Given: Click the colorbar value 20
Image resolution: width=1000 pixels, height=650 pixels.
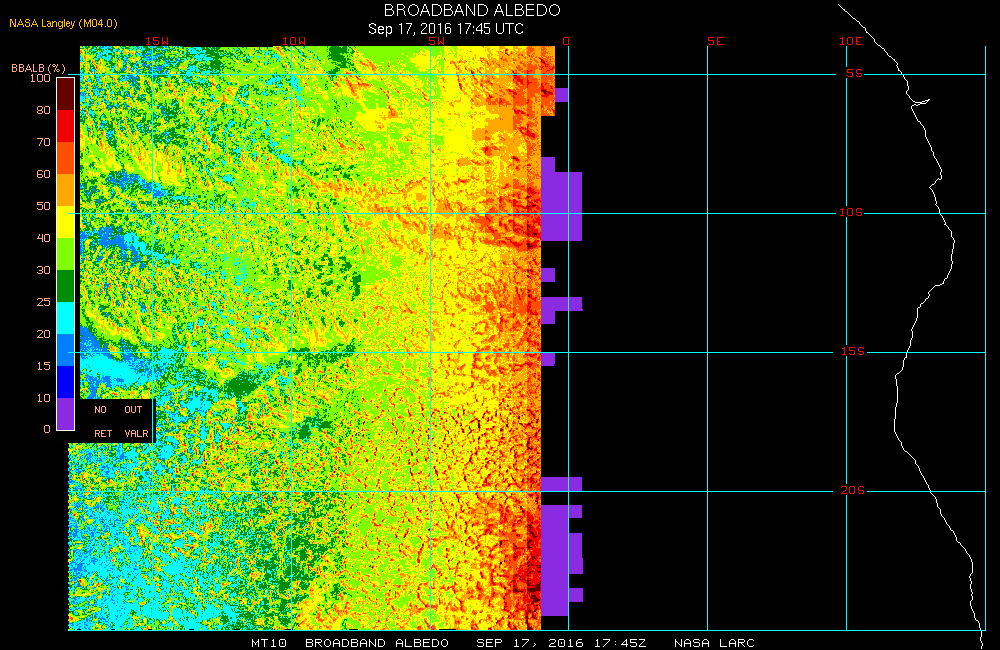Looking at the screenshot, I should coord(43,334).
